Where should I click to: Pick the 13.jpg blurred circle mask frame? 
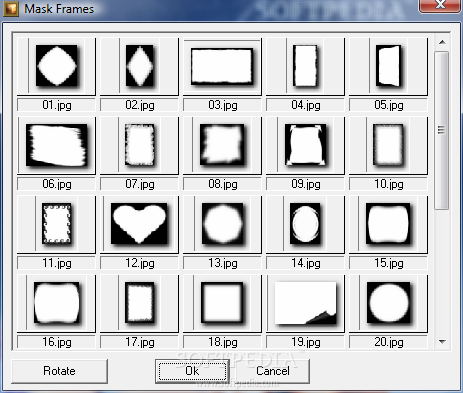click(222, 224)
